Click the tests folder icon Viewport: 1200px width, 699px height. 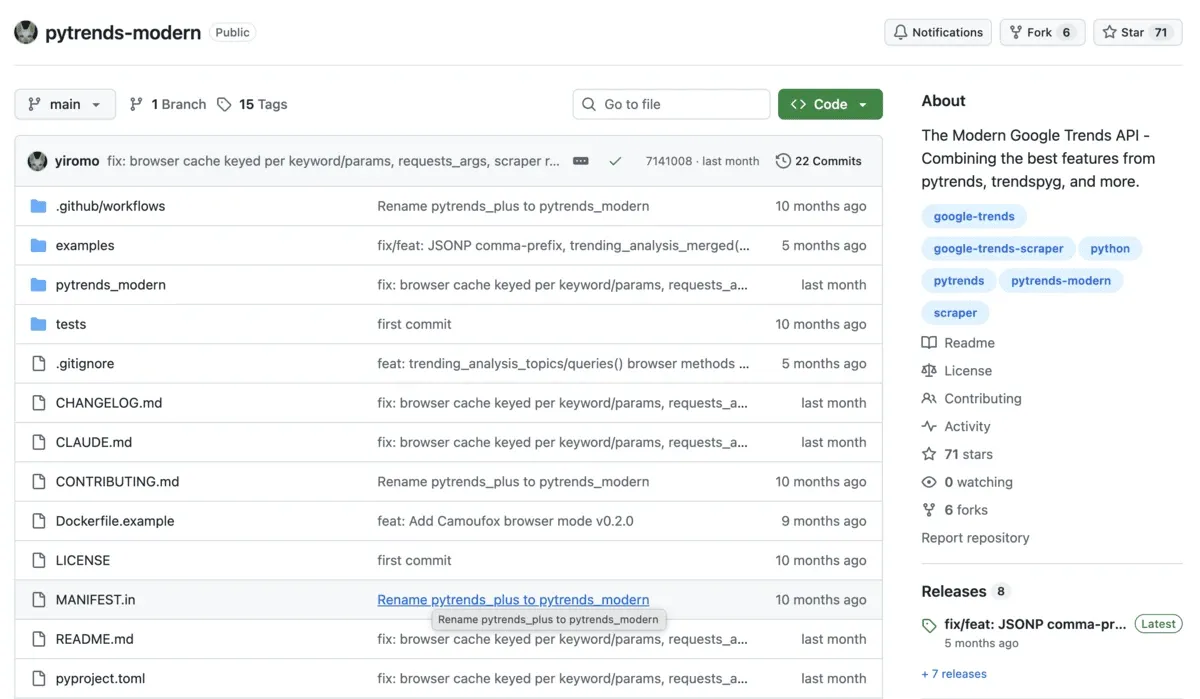pos(38,324)
